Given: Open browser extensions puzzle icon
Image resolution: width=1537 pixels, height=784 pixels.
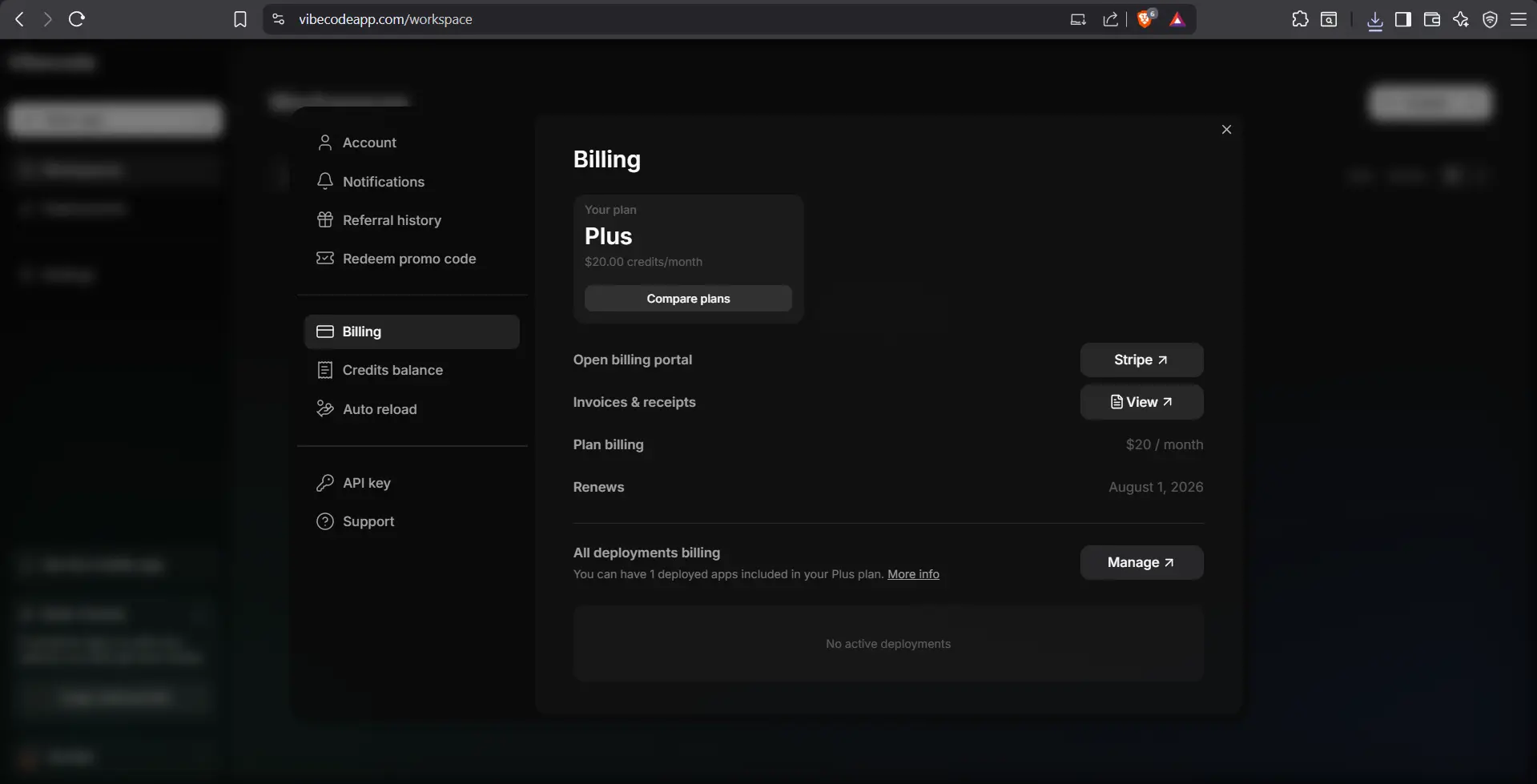Looking at the screenshot, I should pyautogui.click(x=1300, y=19).
